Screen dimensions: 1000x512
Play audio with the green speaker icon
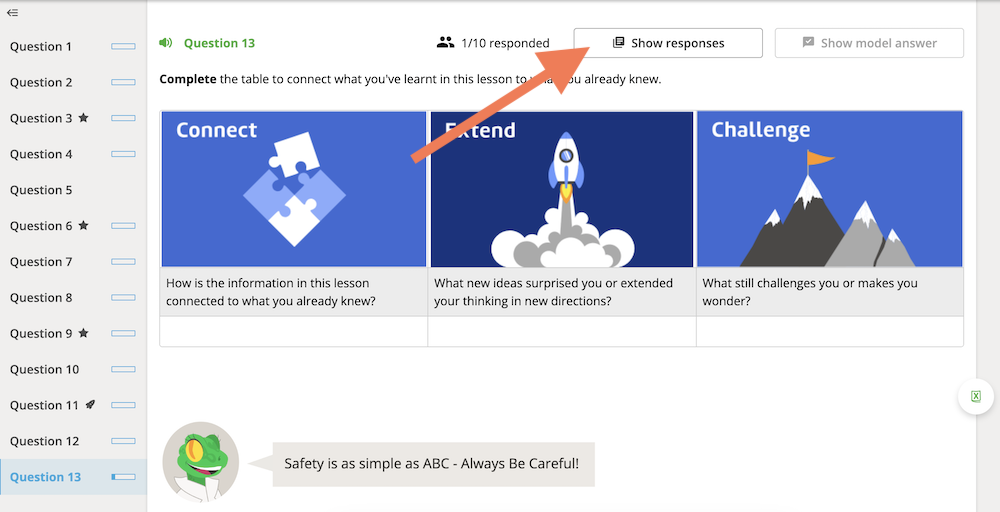[x=165, y=43]
